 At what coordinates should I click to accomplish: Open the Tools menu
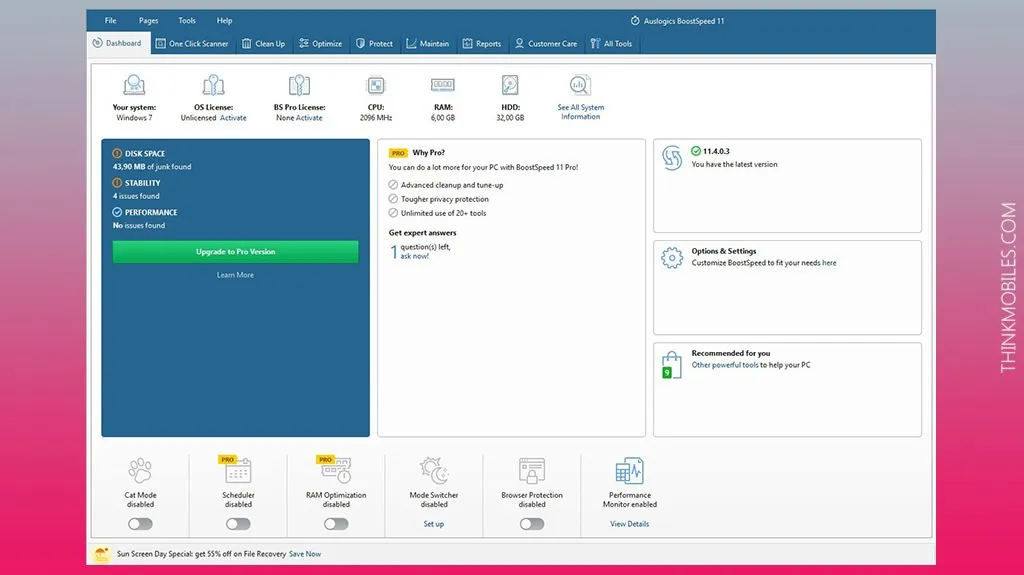pos(187,20)
